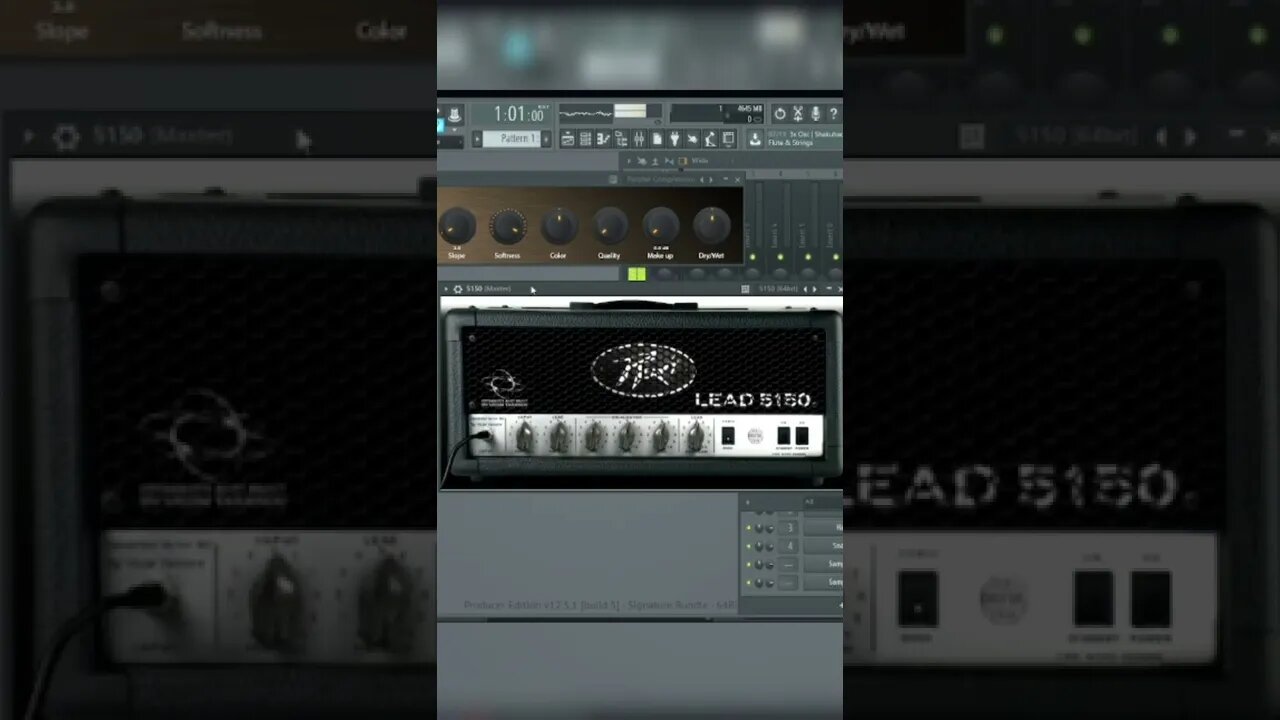Viewport: 1280px width, 720px height.
Task: Toggle the bright green mixer slot button
Action: click(637, 274)
